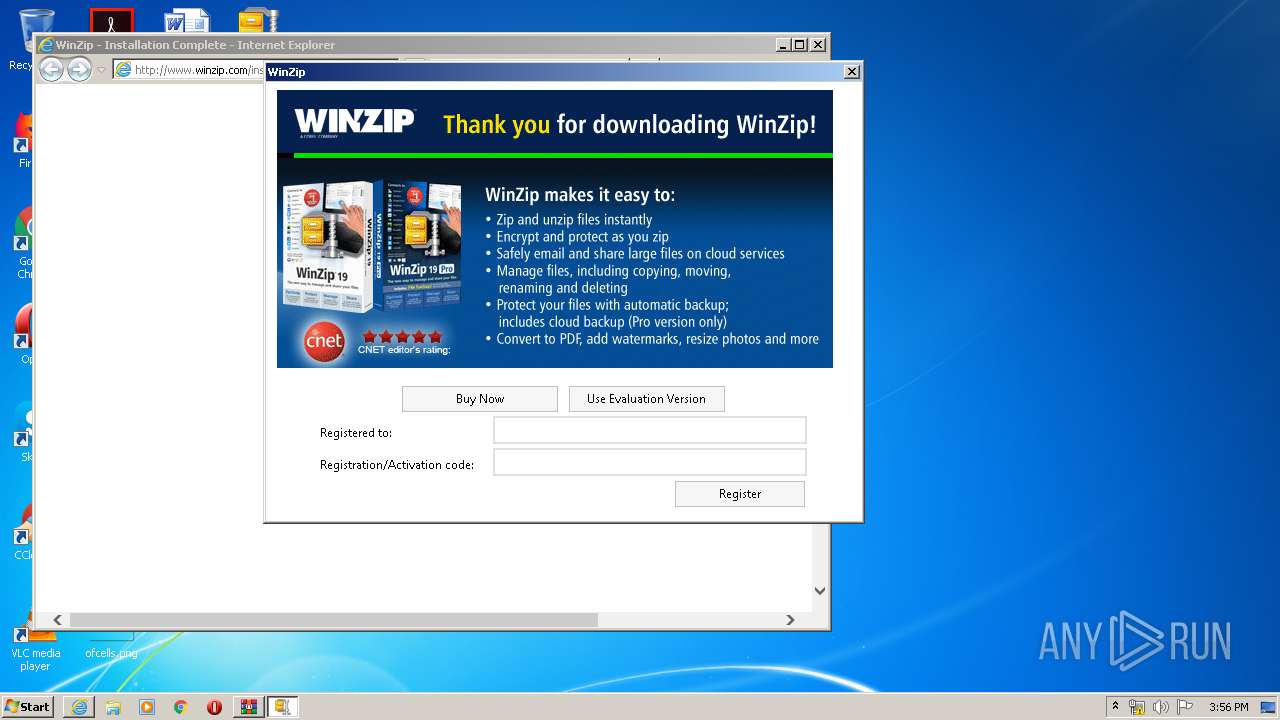Click the Internet Explorer address bar URL
The height and width of the screenshot is (720, 1280).
tap(200, 70)
